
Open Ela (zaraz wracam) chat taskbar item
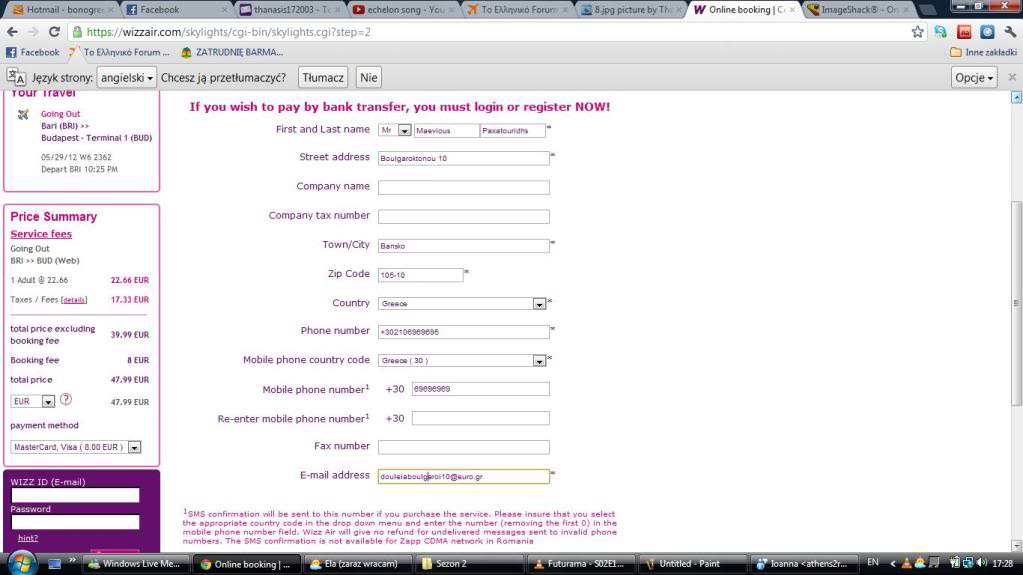pos(357,564)
